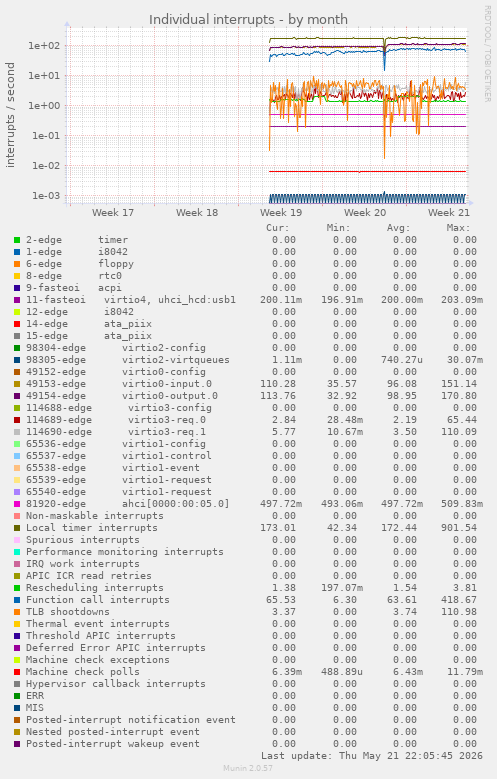497x779 pixels.
Task: Click the Cur: column header
Action: pyautogui.click(x=277, y=228)
